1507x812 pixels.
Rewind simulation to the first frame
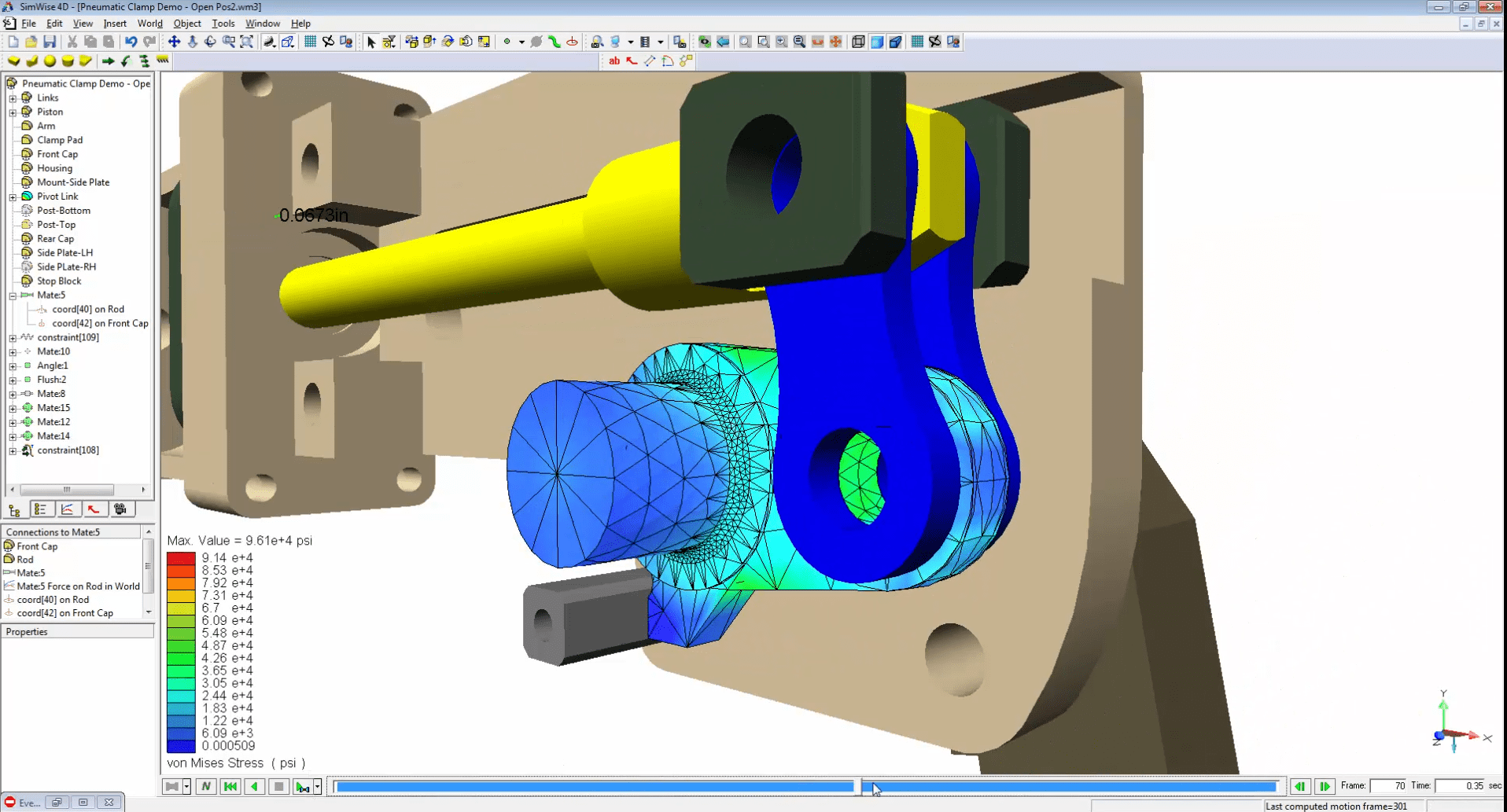(230, 786)
